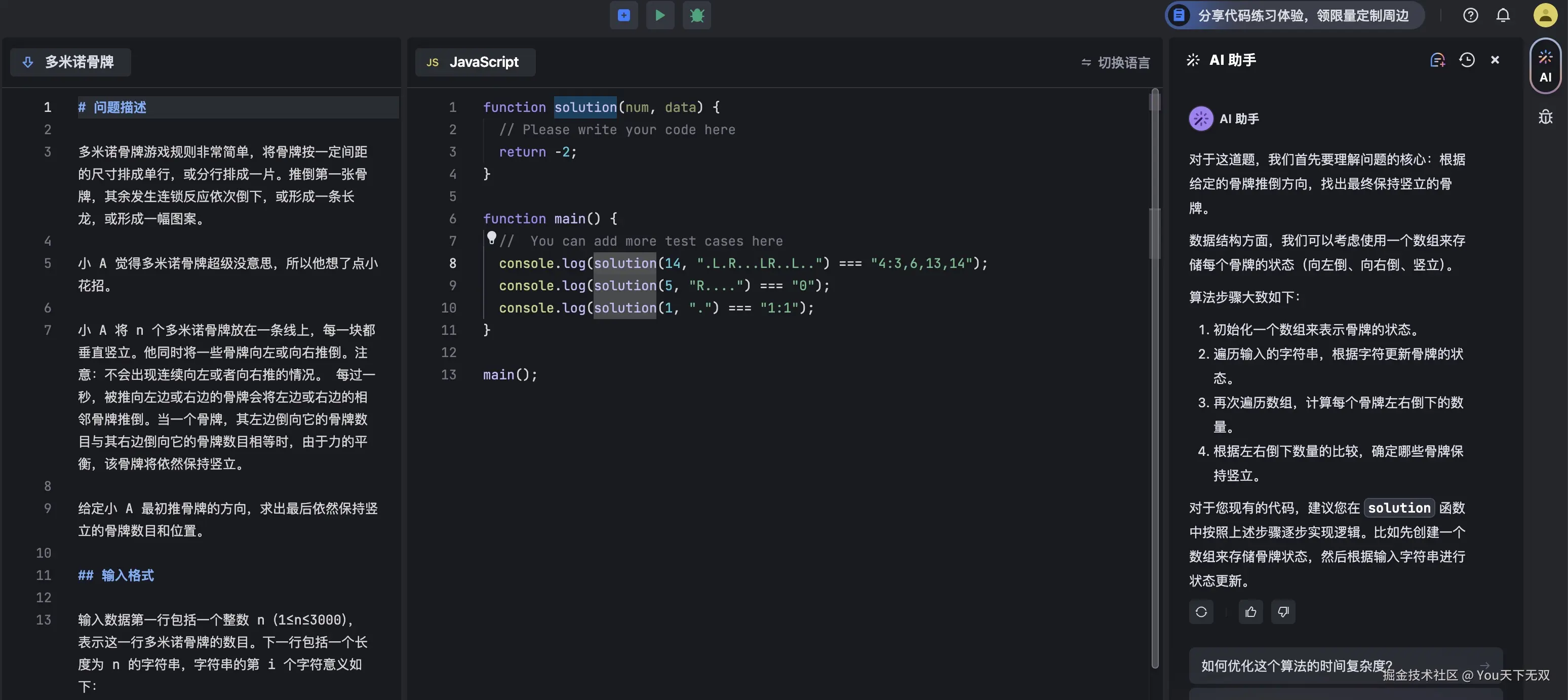1568x700 pixels.
Task: Start a new AI chat conversation
Action: pyautogui.click(x=1437, y=60)
